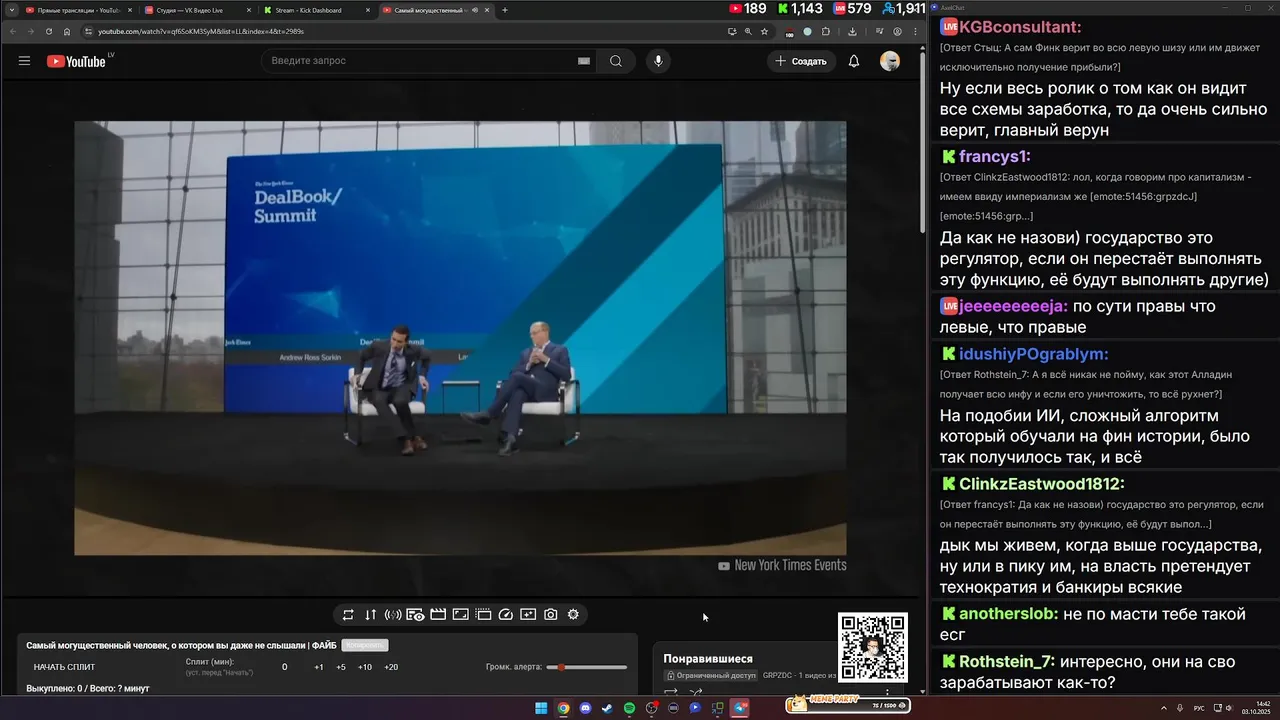Click the +10 split minutes button
This screenshot has width=1280, height=720.
pyautogui.click(x=365, y=667)
